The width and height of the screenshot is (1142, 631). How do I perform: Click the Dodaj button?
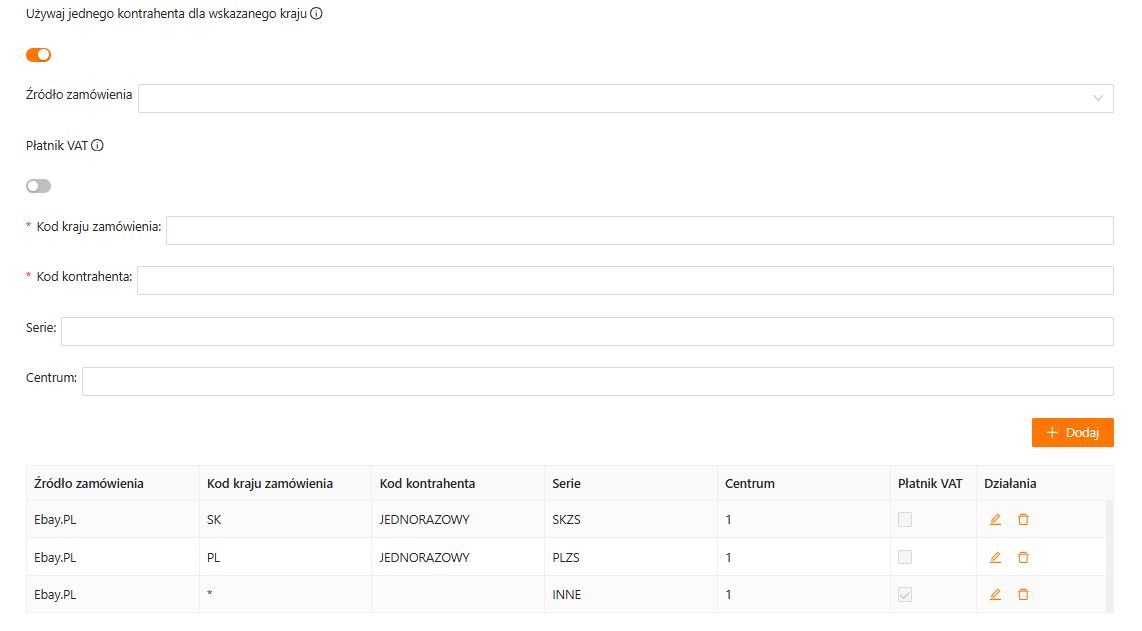click(1072, 432)
